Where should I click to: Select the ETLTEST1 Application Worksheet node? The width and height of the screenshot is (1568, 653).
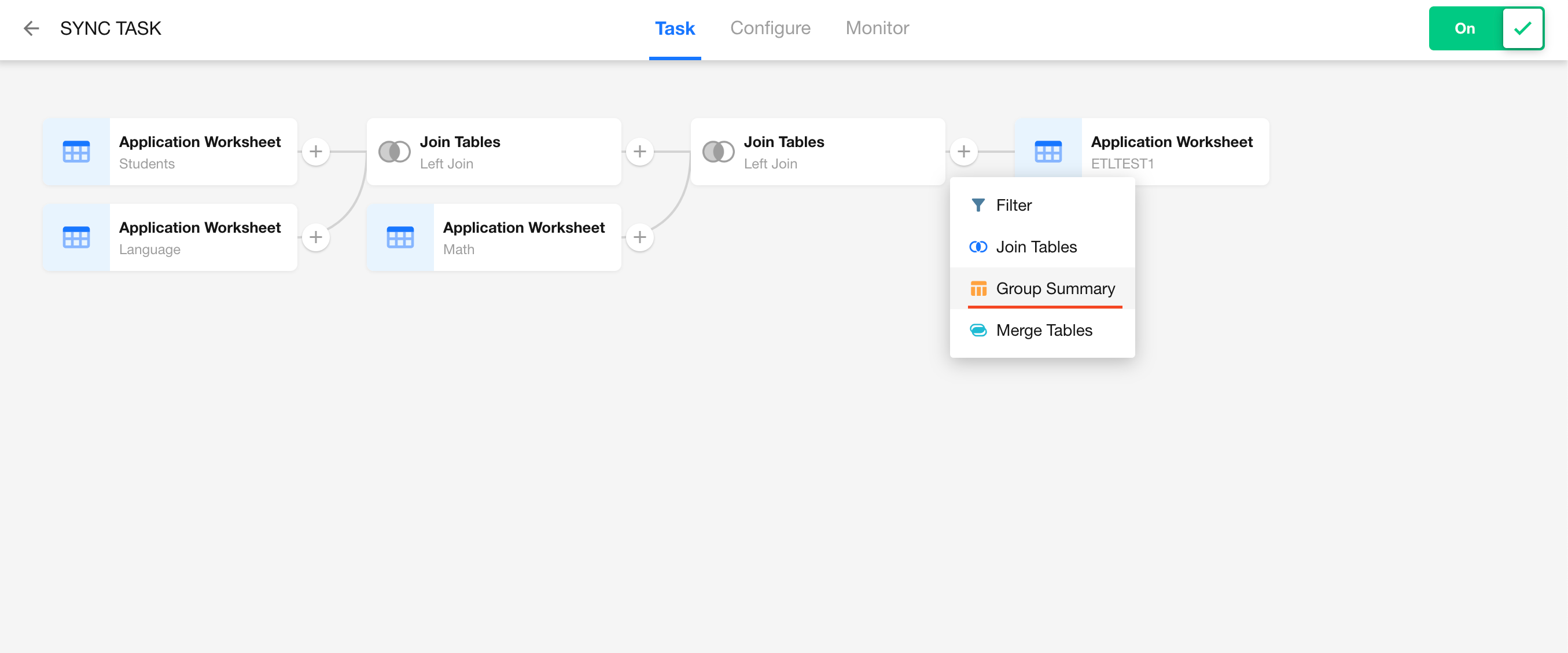(x=1171, y=152)
